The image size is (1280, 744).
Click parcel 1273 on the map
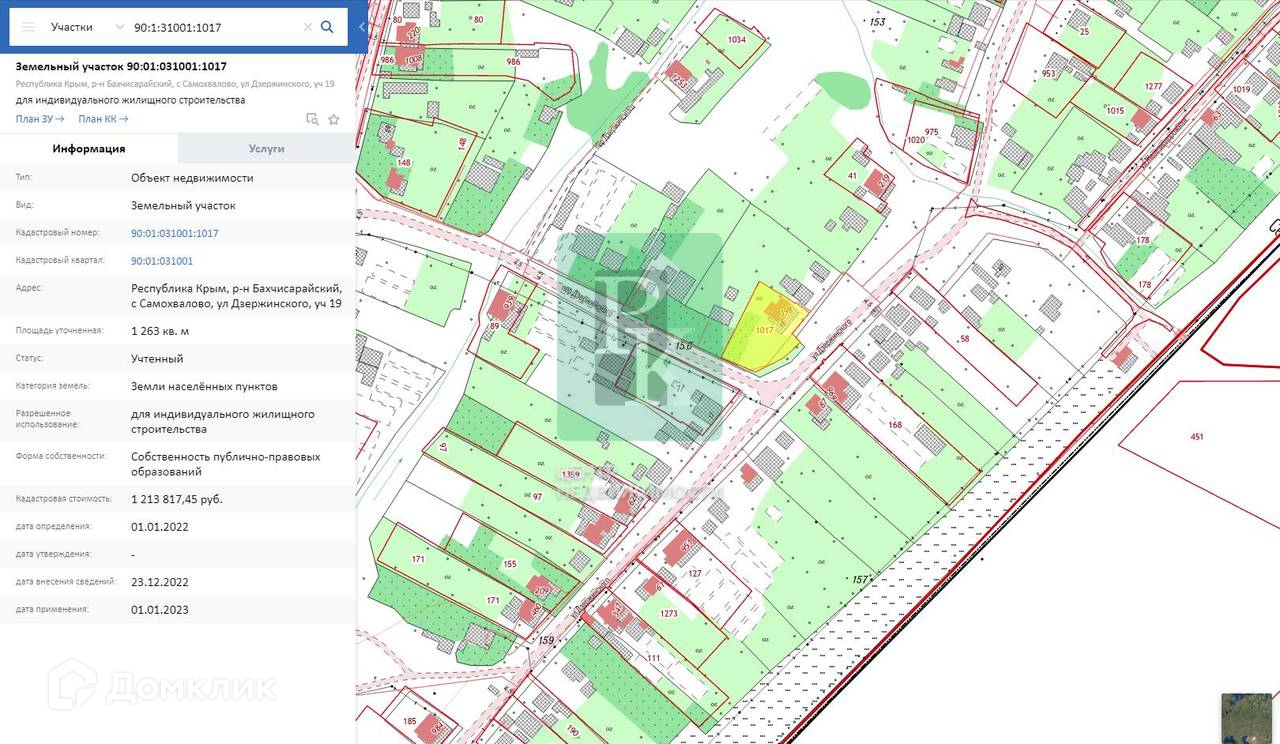pos(670,613)
